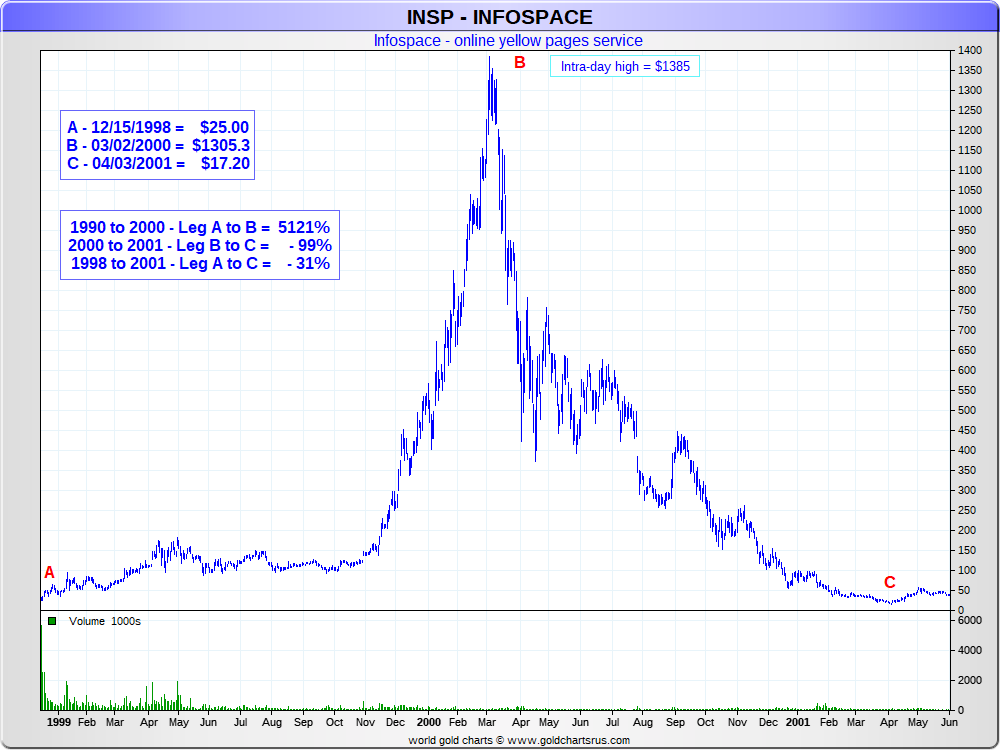The width and height of the screenshot is (1000, 750).
Task: Click the green Volume legend square
Action: [x=52, y=621]
